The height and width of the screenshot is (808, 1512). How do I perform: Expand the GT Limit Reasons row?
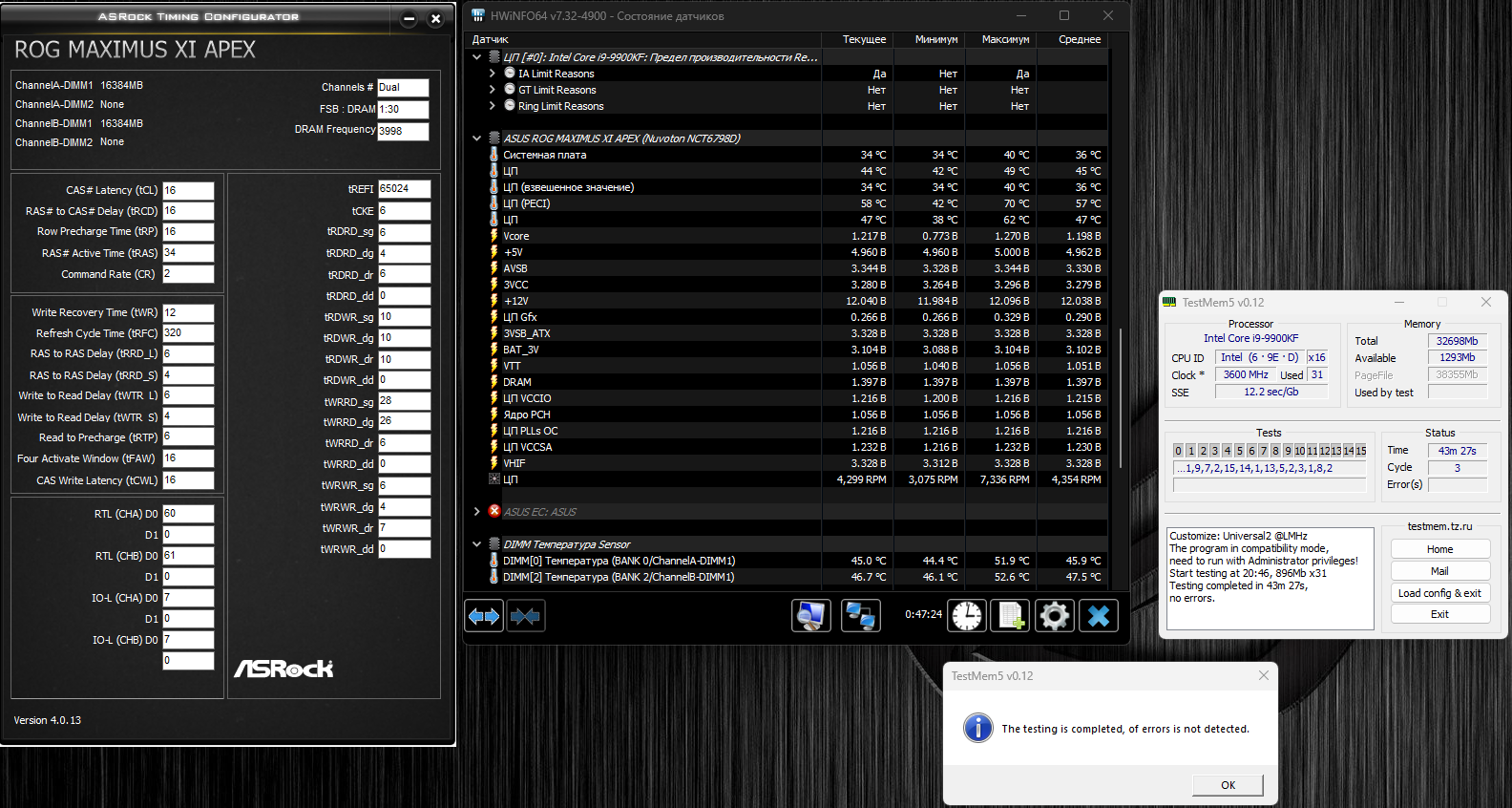tap(493, 90)
